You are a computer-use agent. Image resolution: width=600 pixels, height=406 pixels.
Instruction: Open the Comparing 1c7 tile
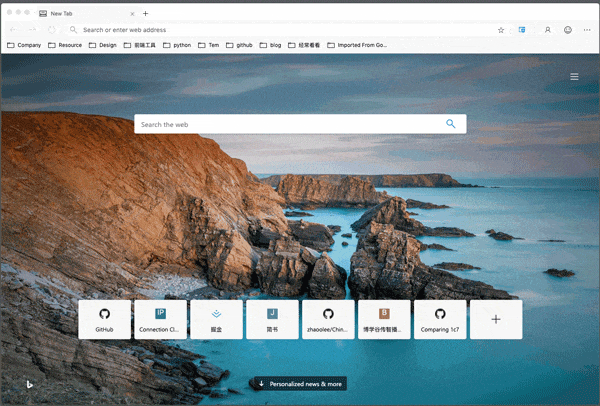tap(440, 320)
